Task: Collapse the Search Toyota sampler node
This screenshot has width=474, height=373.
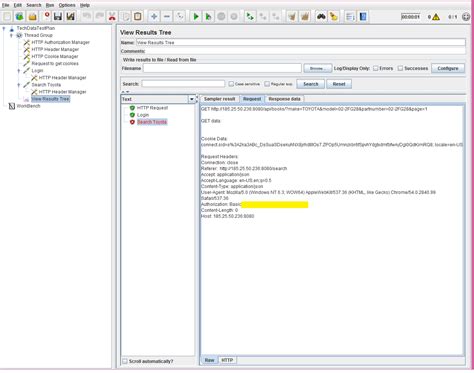Action: coord(19,85)
